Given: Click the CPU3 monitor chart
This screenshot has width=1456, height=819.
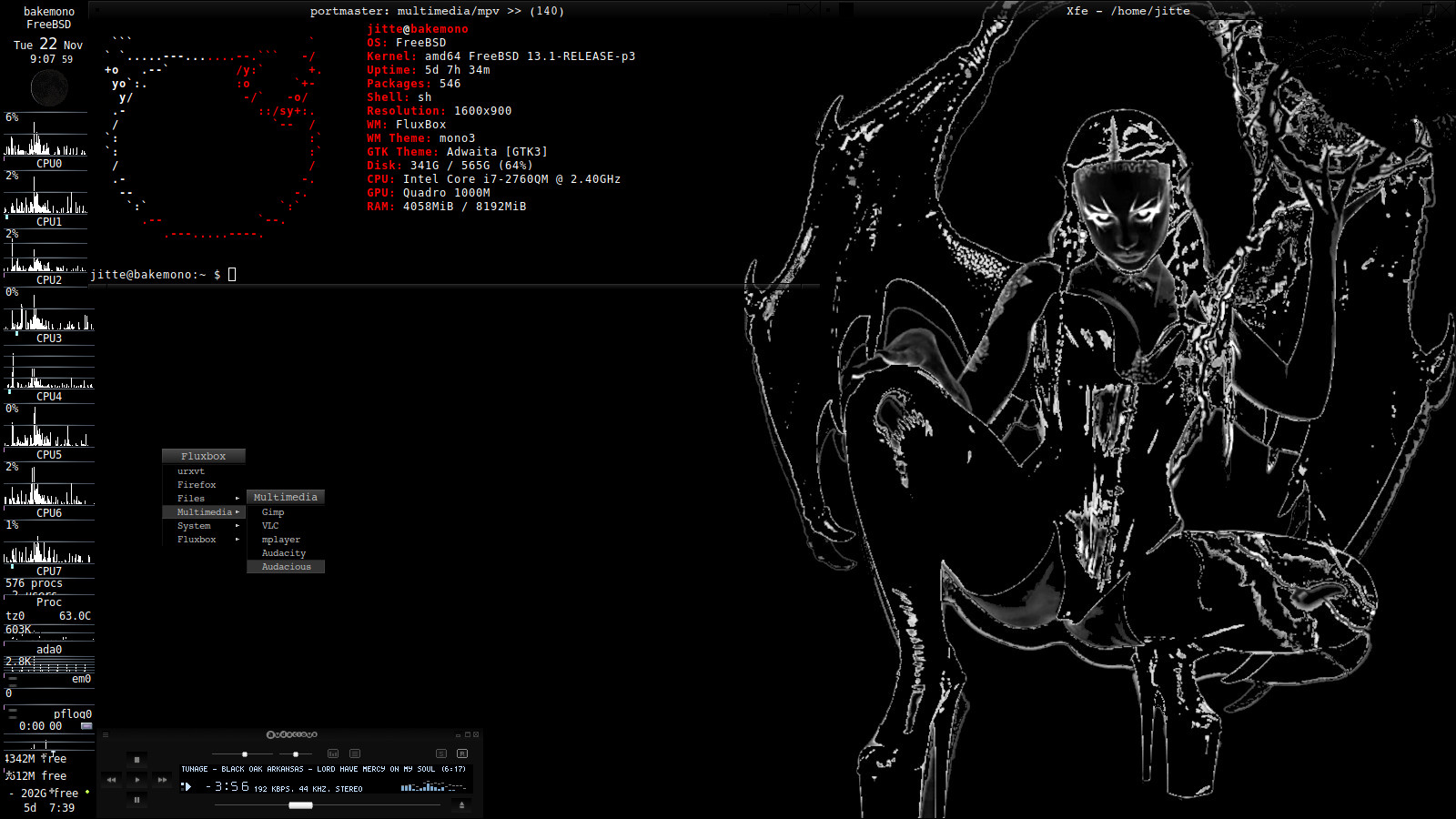Looking at the screenshot, I should pos(48,310).
